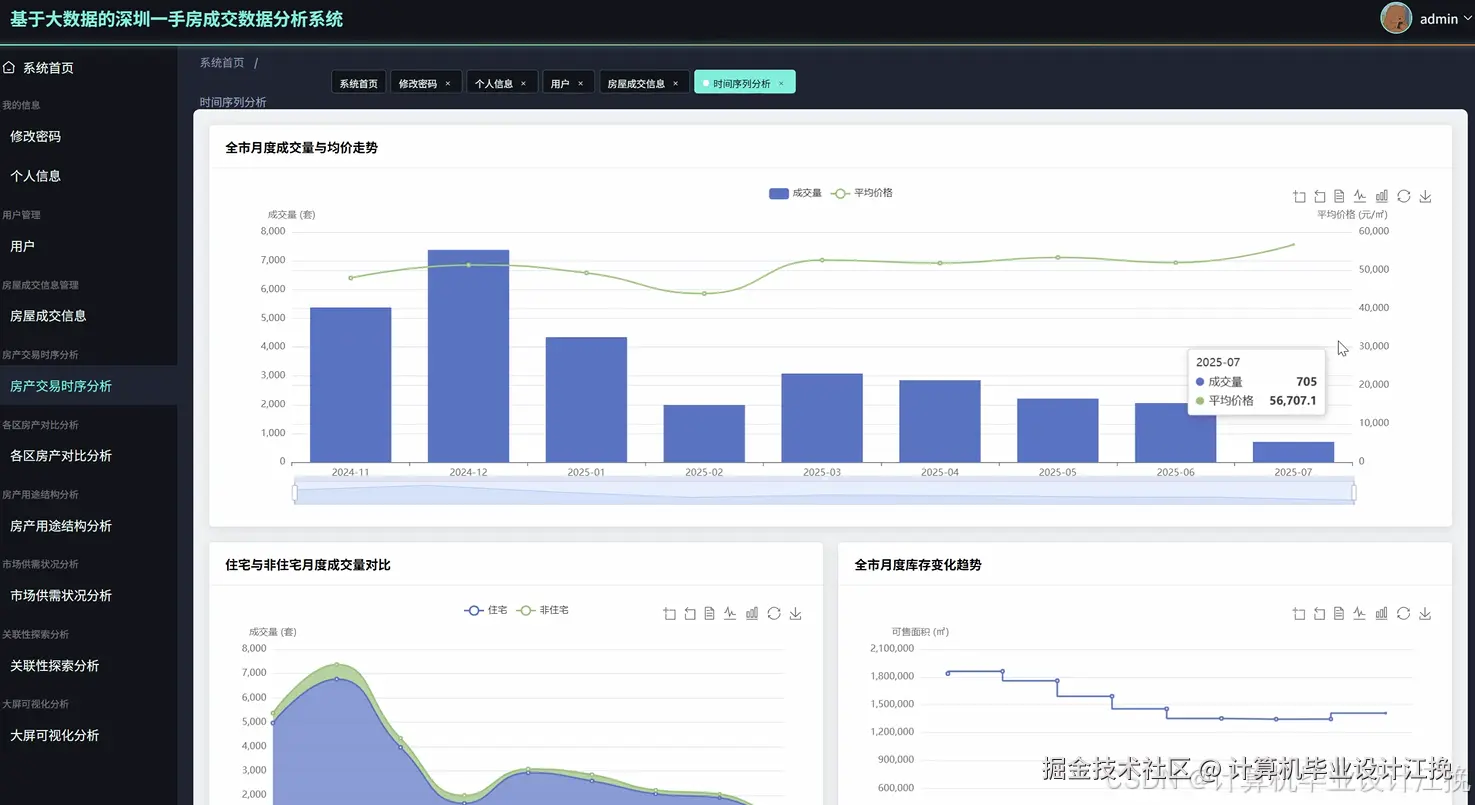Click the admin user avatar
1475x805 pixels.
click(1396, 18)
